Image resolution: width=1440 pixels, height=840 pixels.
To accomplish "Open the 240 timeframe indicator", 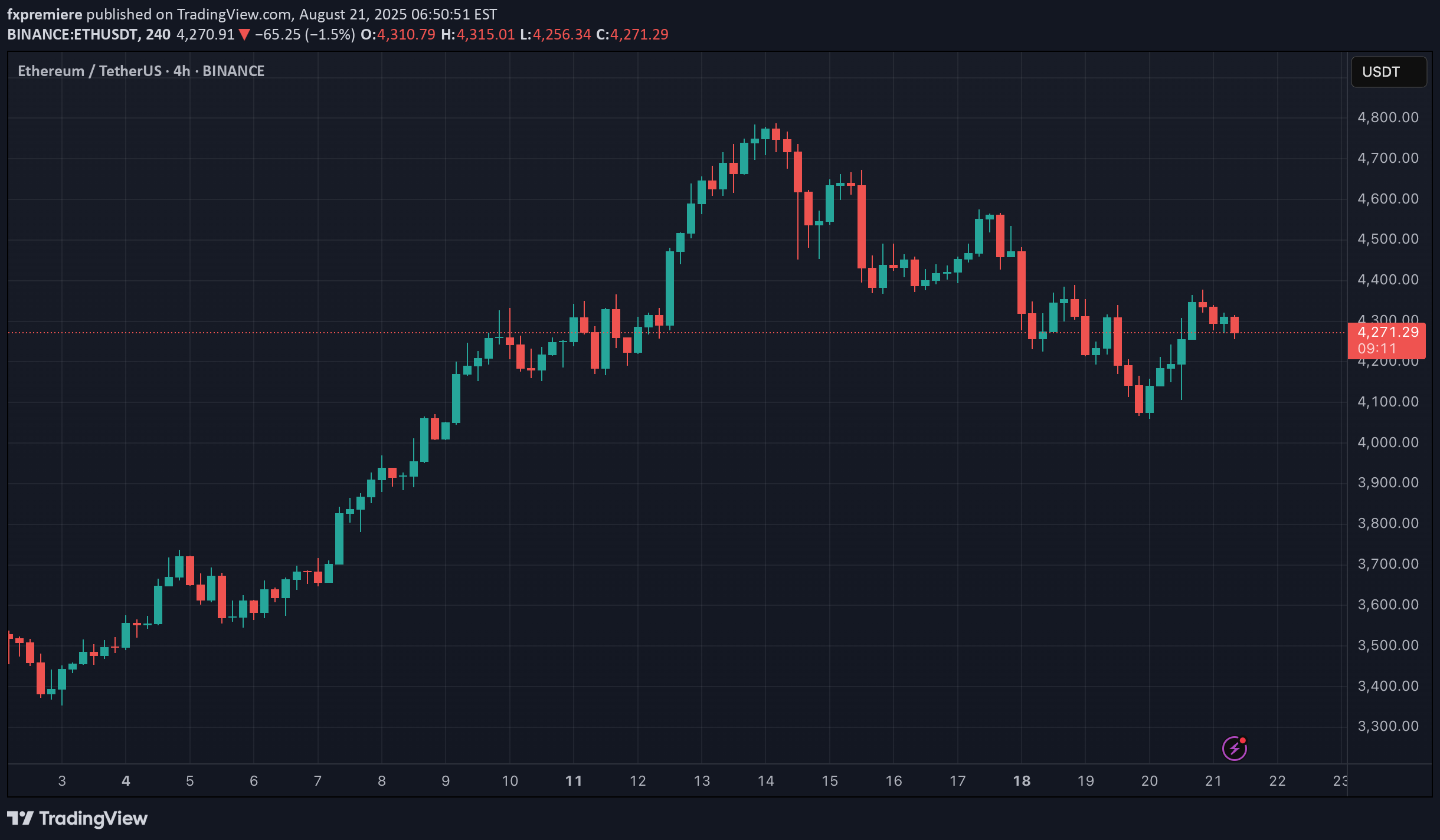I will pyautogui.click(x=156, y=34).
